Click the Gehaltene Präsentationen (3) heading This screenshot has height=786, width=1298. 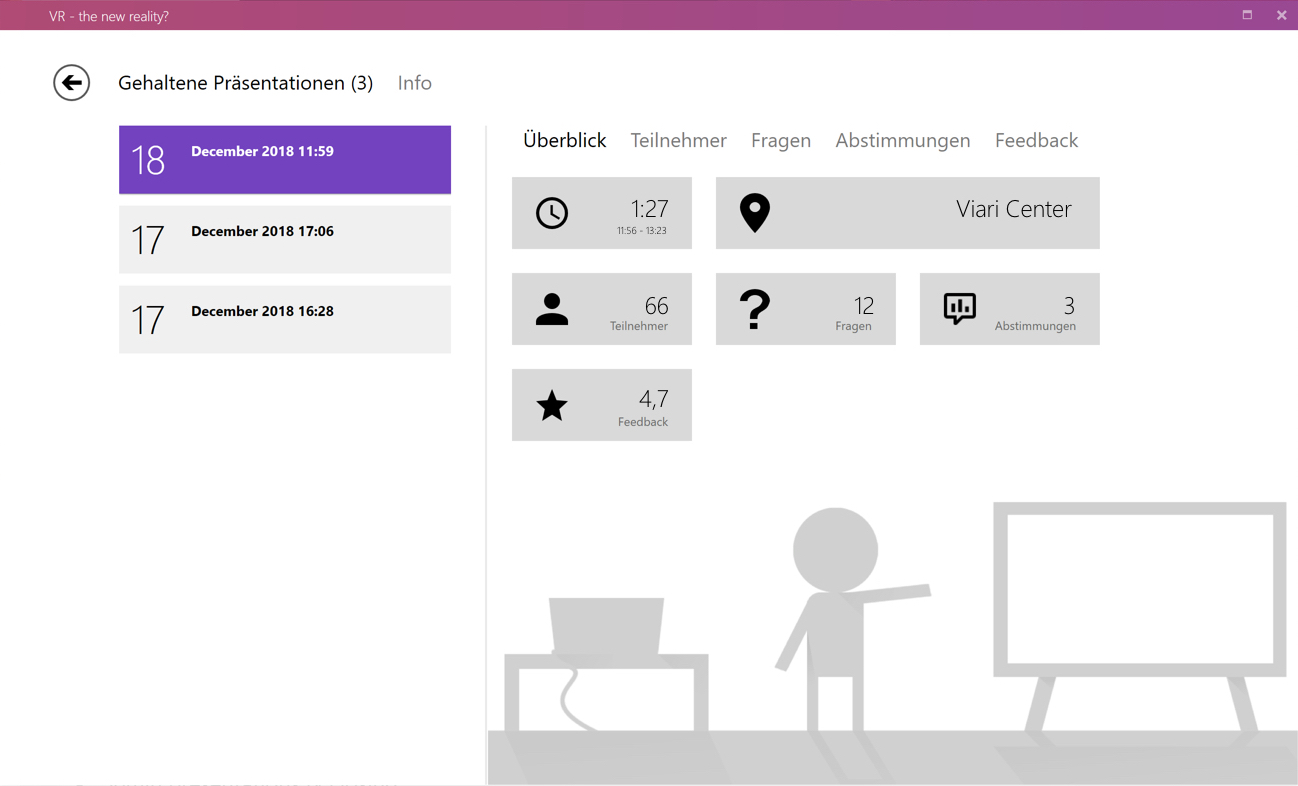pos(245,83)
